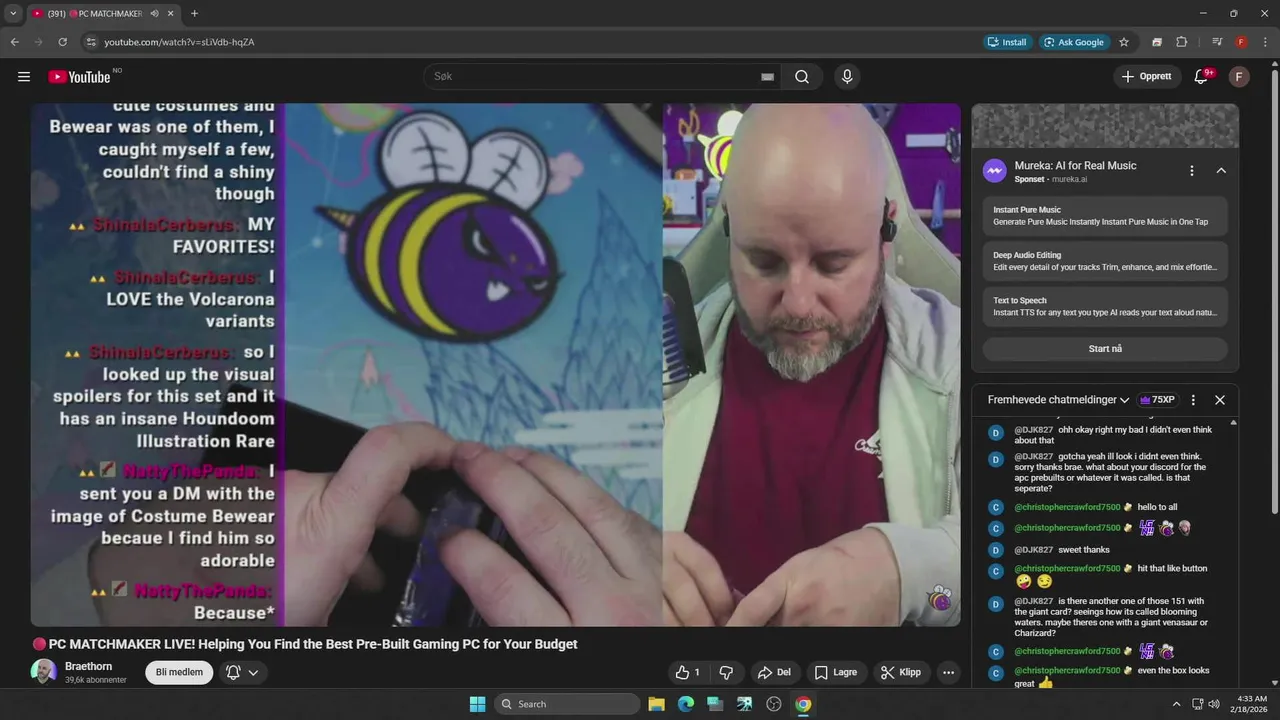Open notification preference bell dropdown for channel
Viewport: 1280px width, 720px height.
point(243,672)
